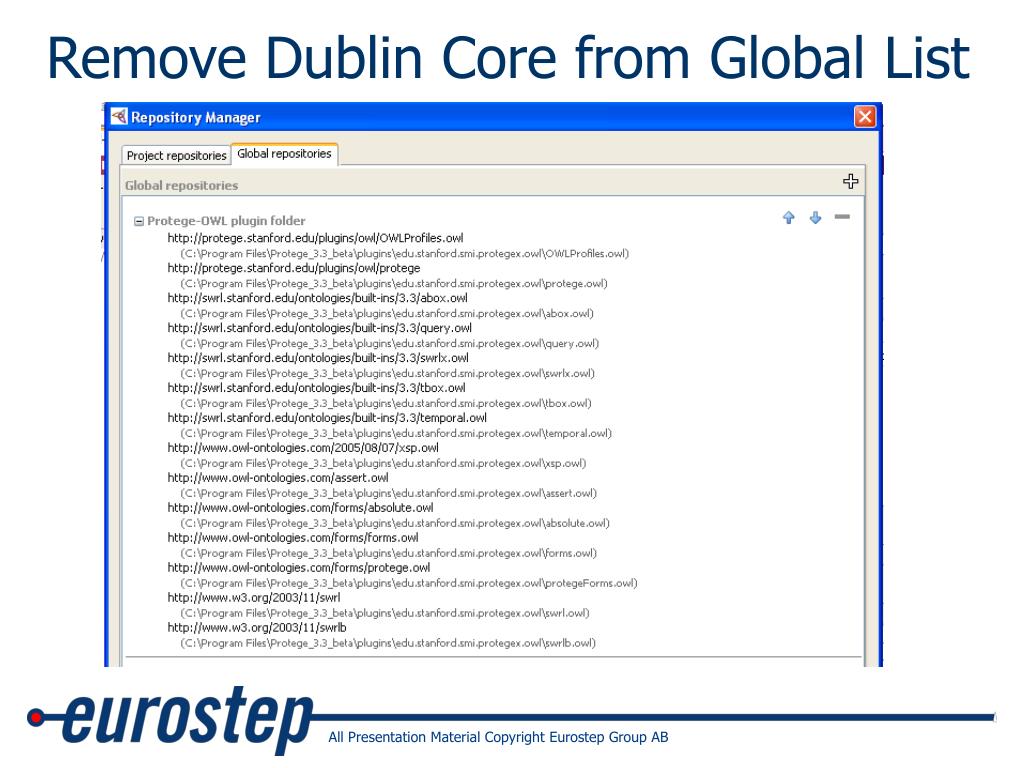Click the local path ending xsp.owl)
Screen dimensions: 1024x768
point(383,464)
